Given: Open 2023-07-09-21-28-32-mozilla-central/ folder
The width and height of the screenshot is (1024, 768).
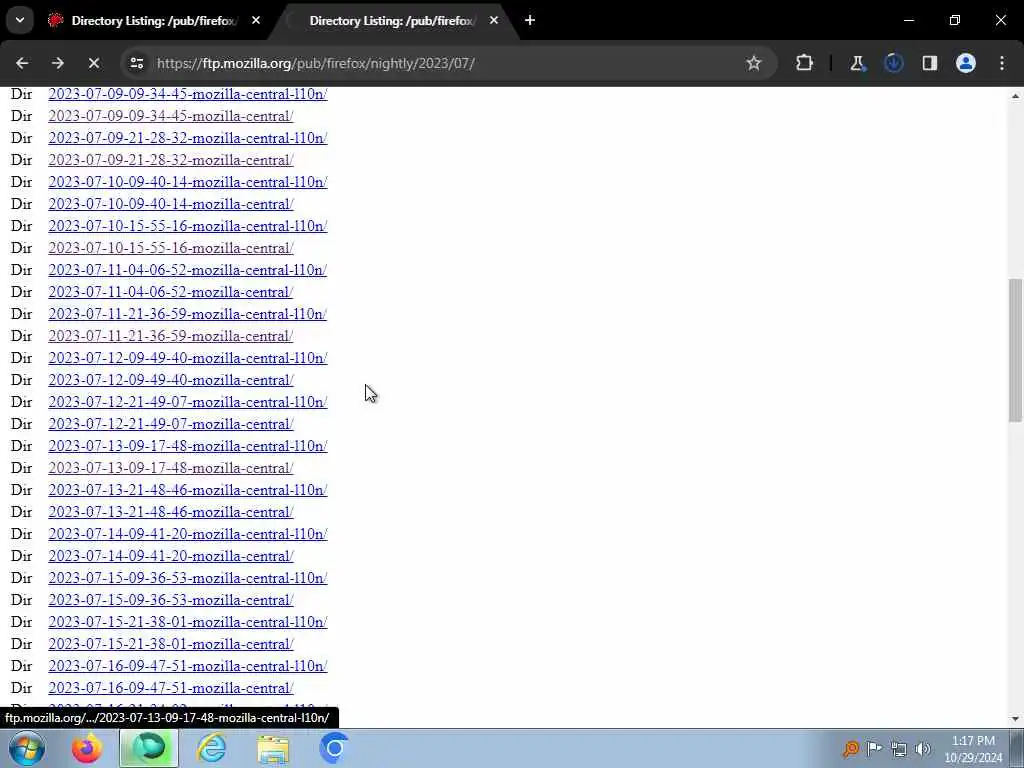Looking at the screenshot, I should pos(170,160).
